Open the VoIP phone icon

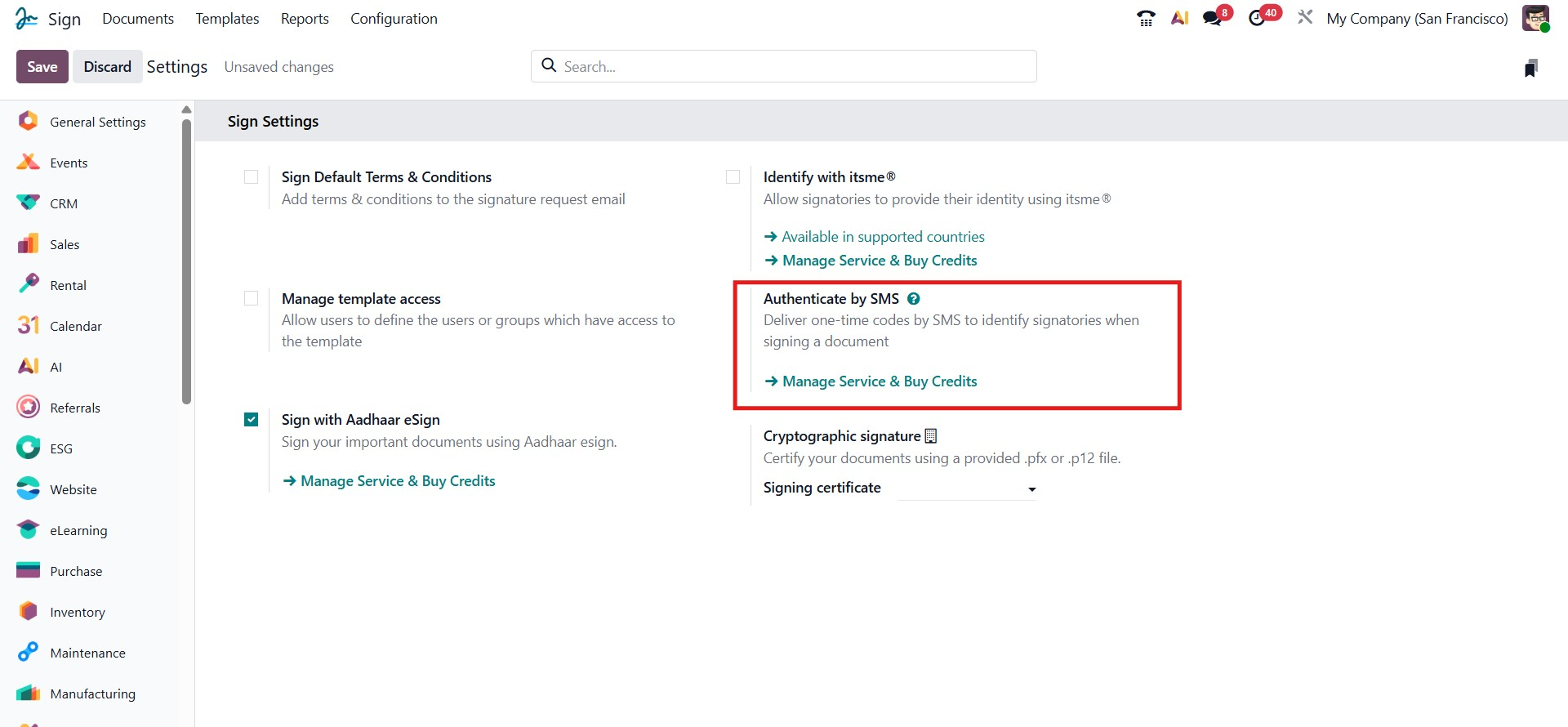pos(1146,18)
